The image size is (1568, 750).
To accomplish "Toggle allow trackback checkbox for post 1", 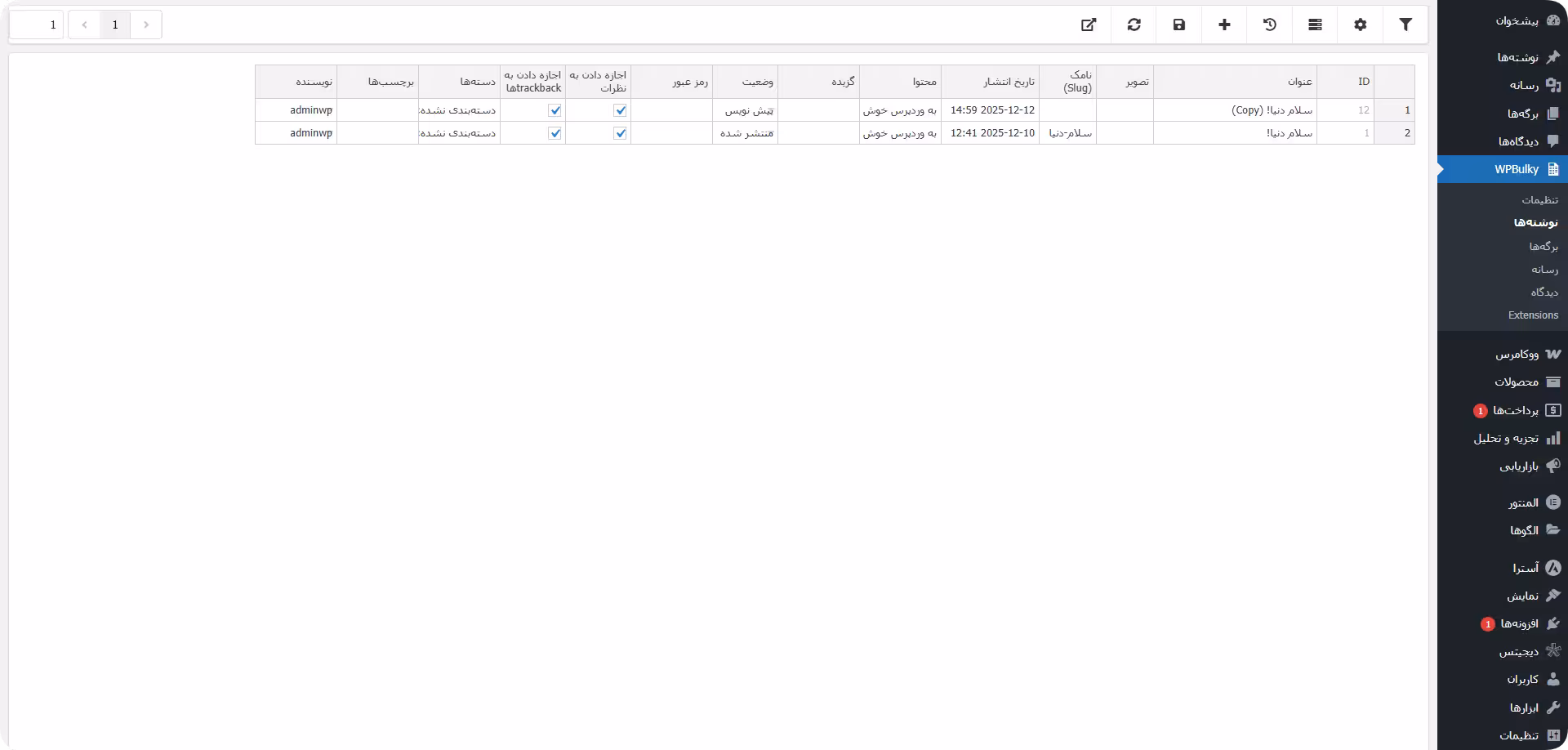I will coord(555,133).
